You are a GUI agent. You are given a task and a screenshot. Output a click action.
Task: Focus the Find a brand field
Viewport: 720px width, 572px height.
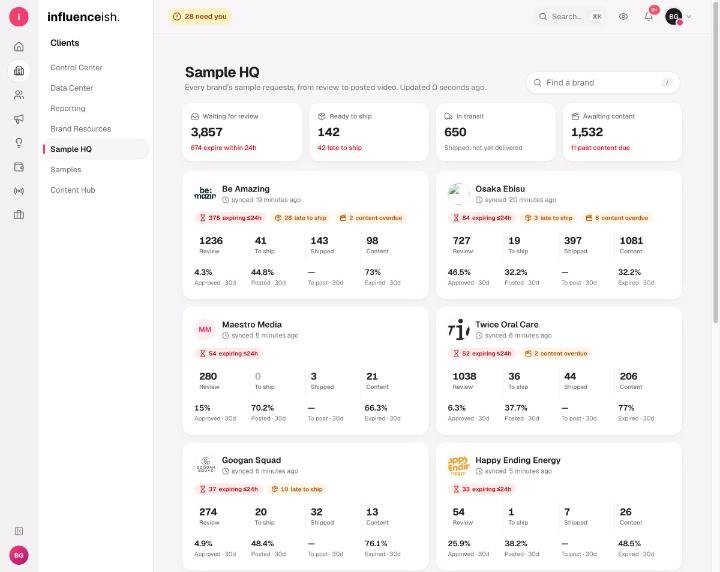pyautogui.click(x=602, y=83)
